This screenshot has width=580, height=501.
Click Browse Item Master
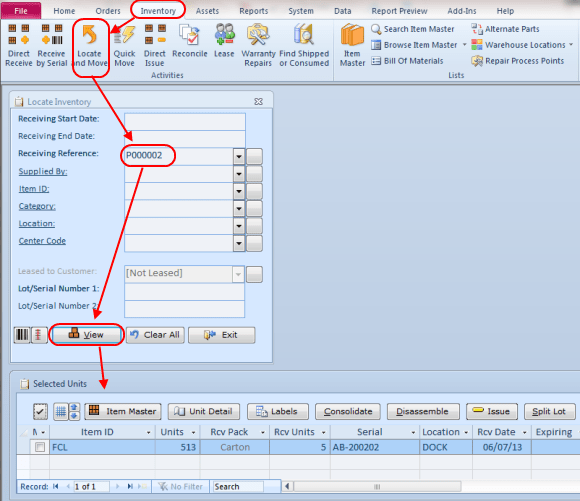pyautogui.click(x=414, y=45)
